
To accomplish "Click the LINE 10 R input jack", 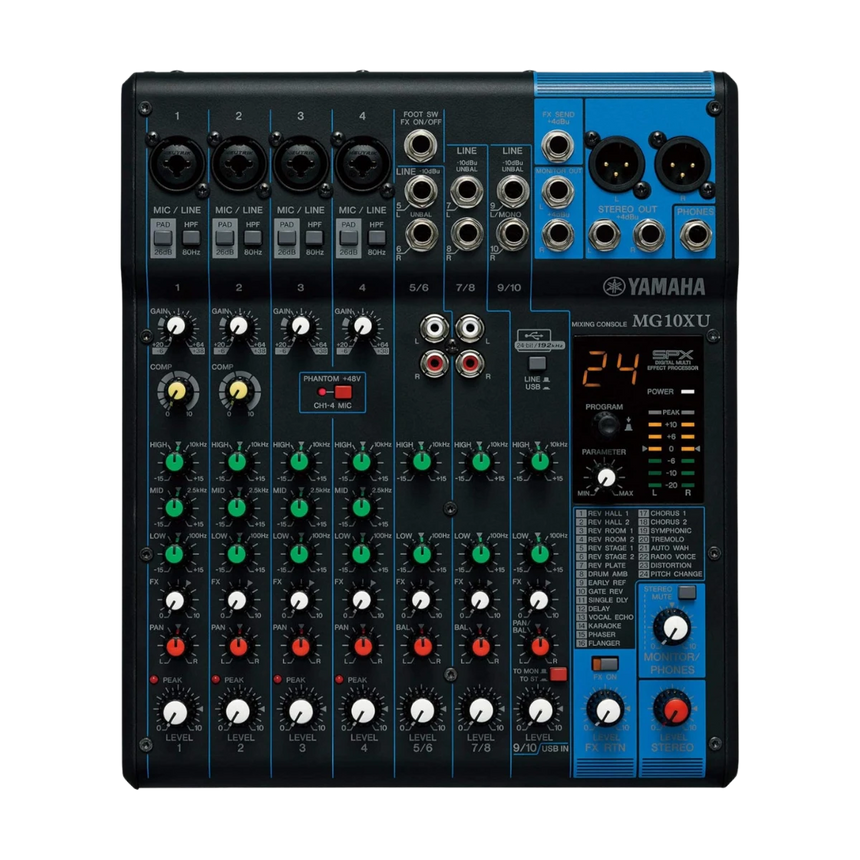I will (512, 233).
